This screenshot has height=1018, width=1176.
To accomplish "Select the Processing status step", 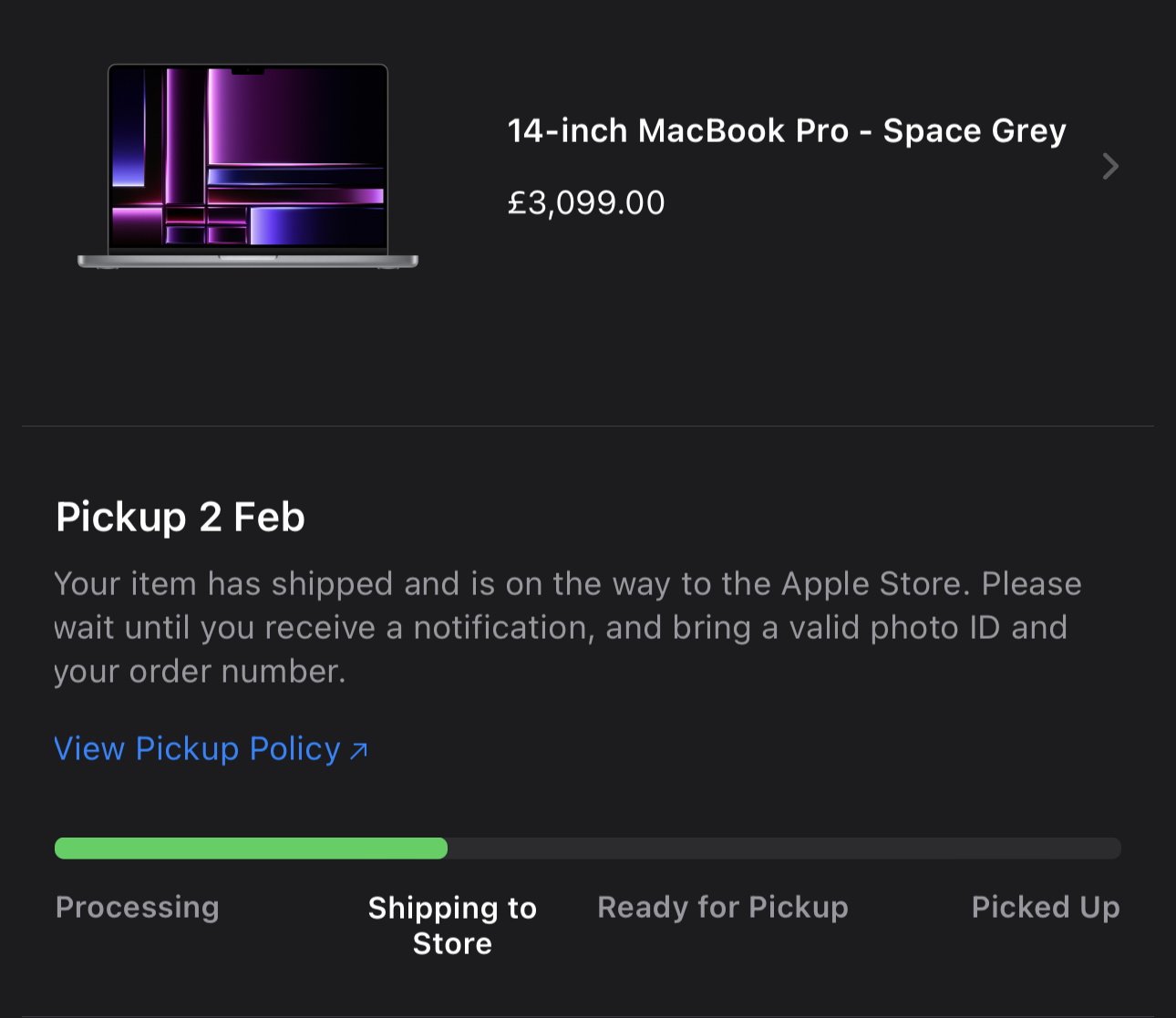I will point(138,908).
